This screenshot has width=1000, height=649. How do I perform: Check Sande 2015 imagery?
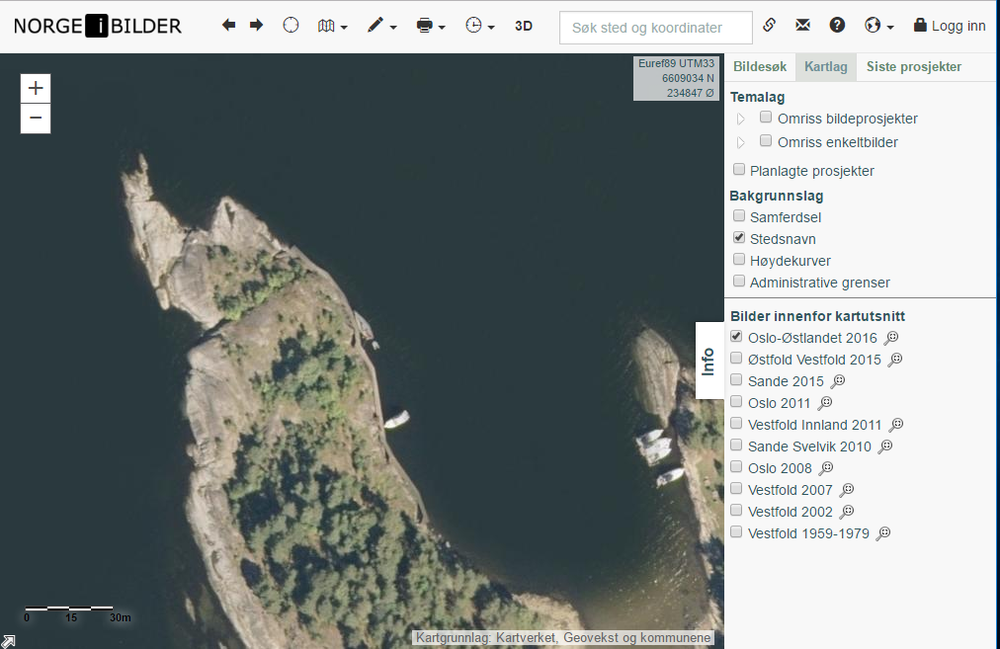736,379
